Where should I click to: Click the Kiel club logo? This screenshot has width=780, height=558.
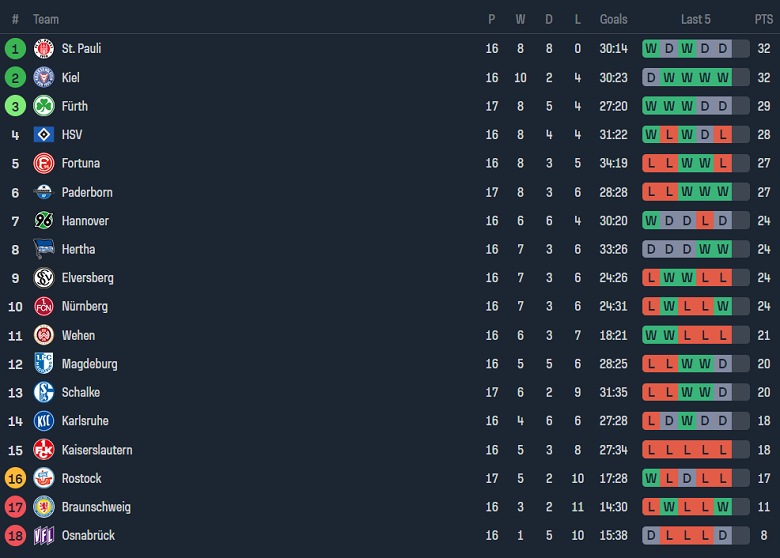coord(43,77)
